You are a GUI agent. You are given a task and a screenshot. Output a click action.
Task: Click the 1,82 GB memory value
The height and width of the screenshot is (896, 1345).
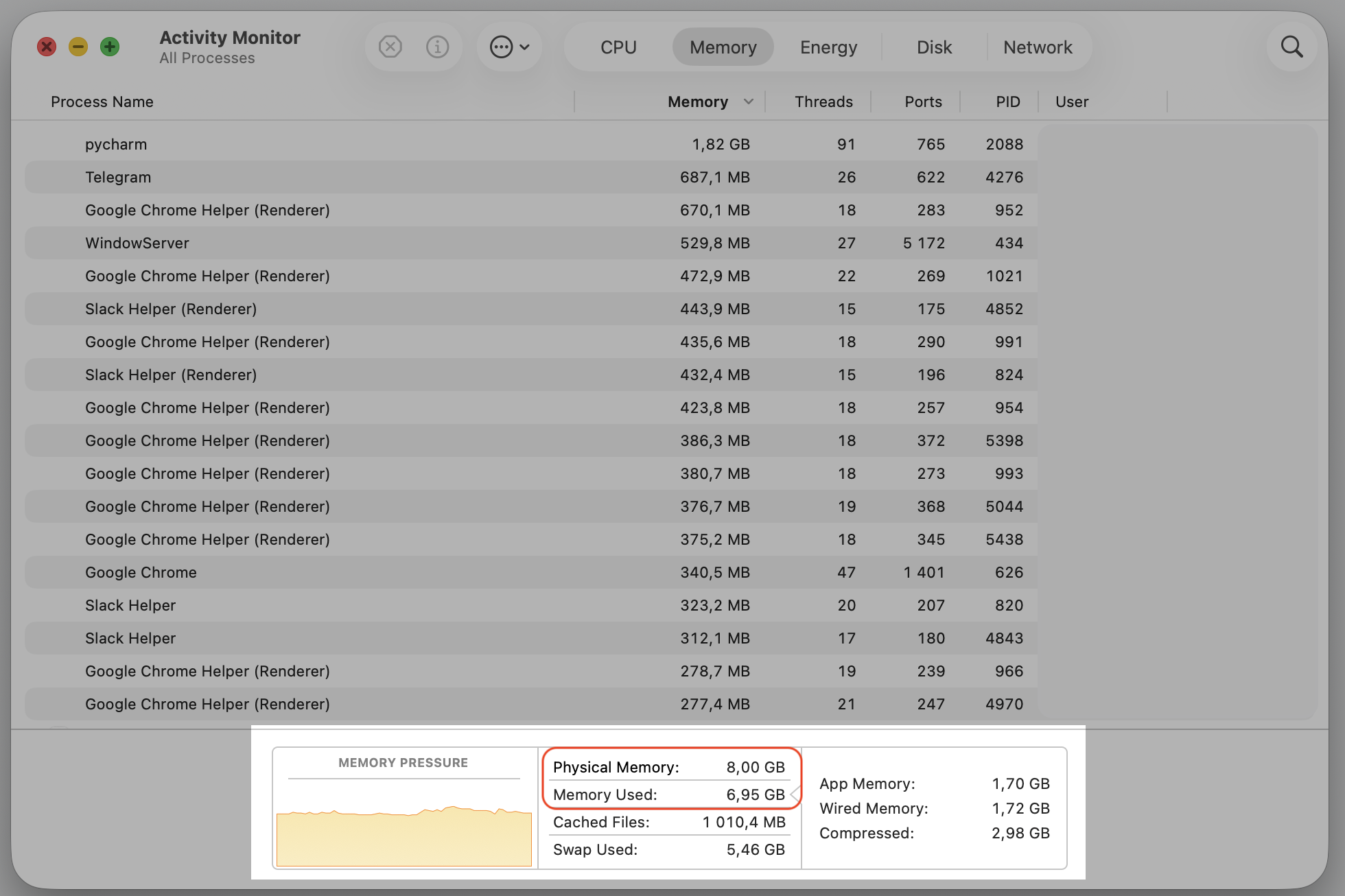[x=721, y=144]
